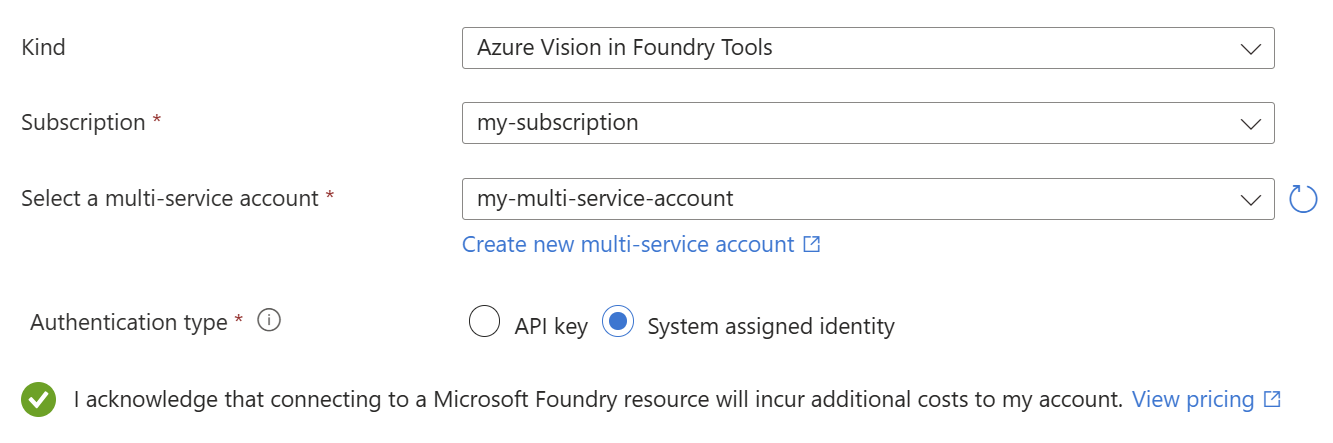Click the my-subscription combo box text
The width and height of the screenshot is (1333, 443).
[x=558, y=123]
